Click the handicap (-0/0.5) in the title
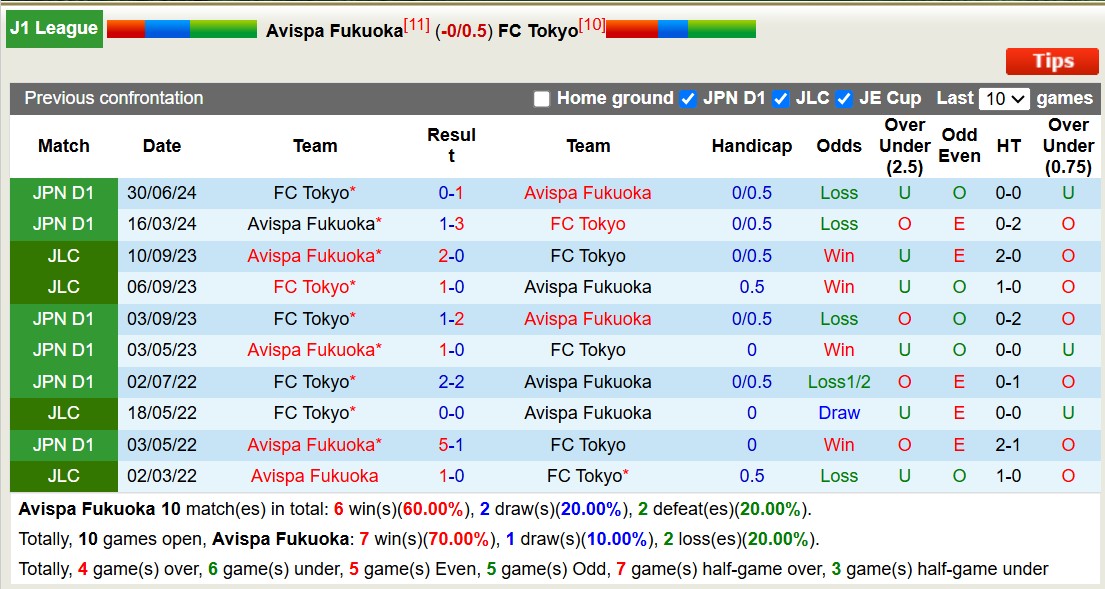This screenshot has width=1105, height=589. click(464, 31)
